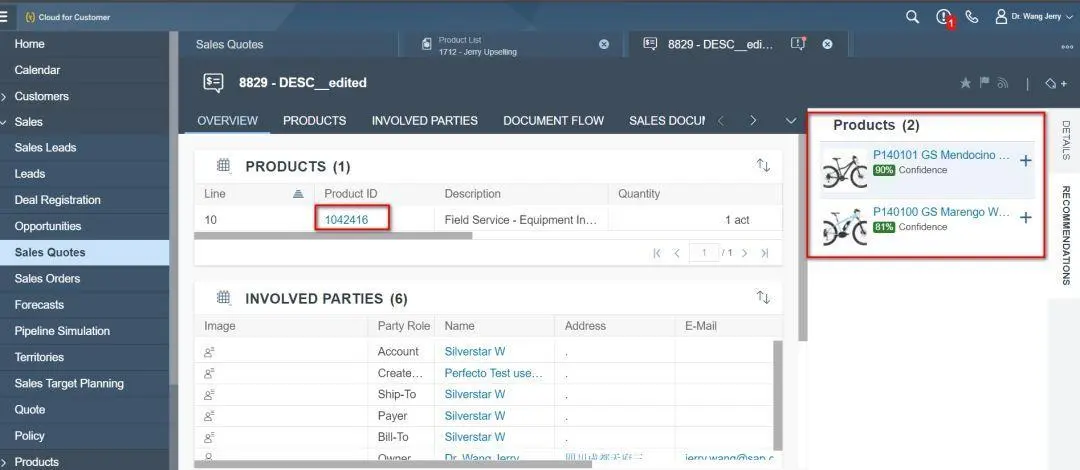Expand the tab list dropdown chevron
This screenshot has width=1080, height=470.
pos(791,121)
